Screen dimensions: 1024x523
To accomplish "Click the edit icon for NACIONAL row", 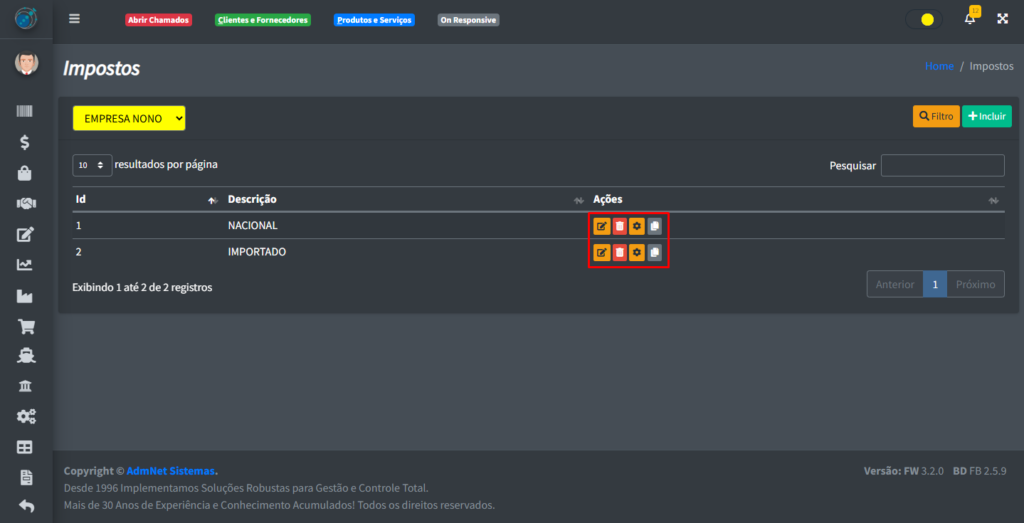I will tap(601, 226).
